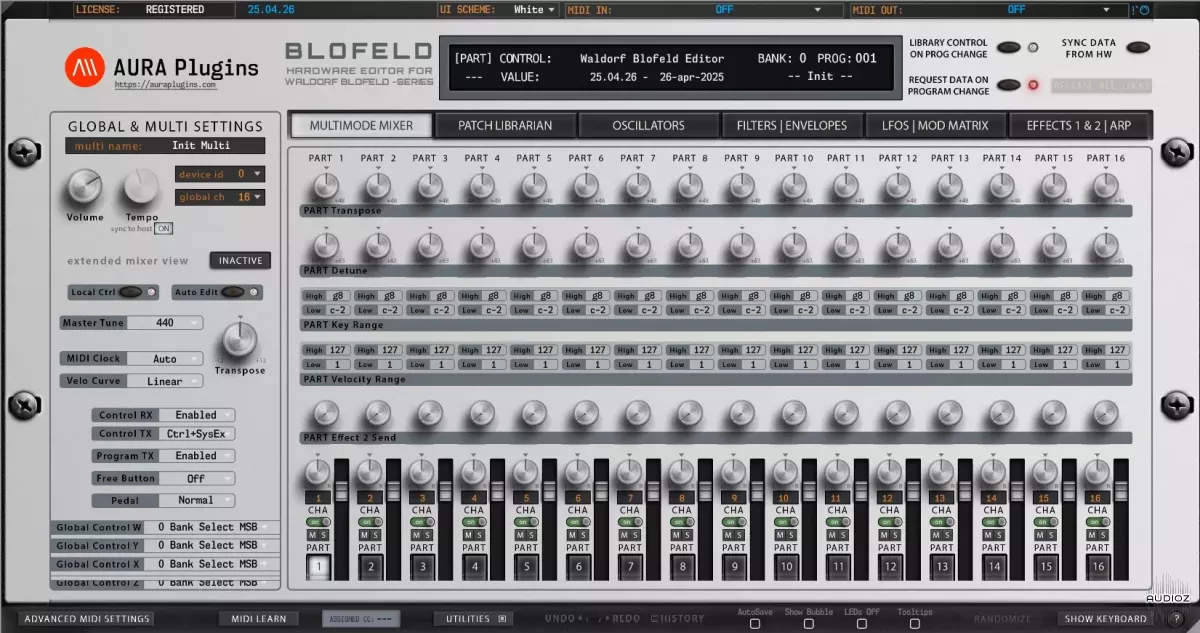The width and height of the screenshot is (1200, 633).
Task: Select PART 16 button in mixer
Action: tap(1098, 567)
